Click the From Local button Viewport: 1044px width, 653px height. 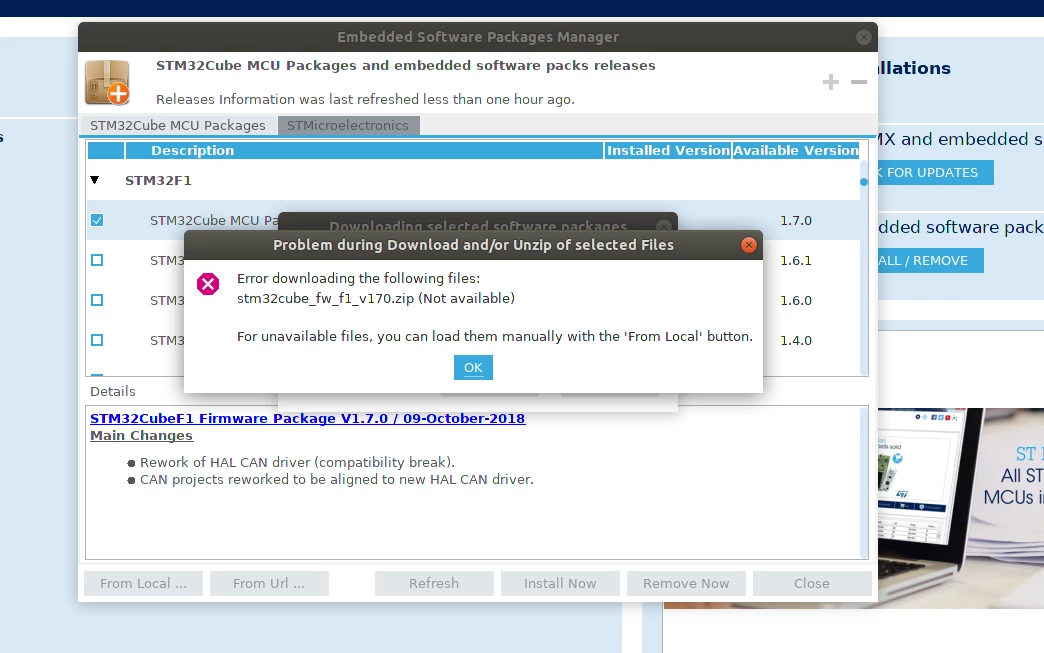click(x=143, y=583)
